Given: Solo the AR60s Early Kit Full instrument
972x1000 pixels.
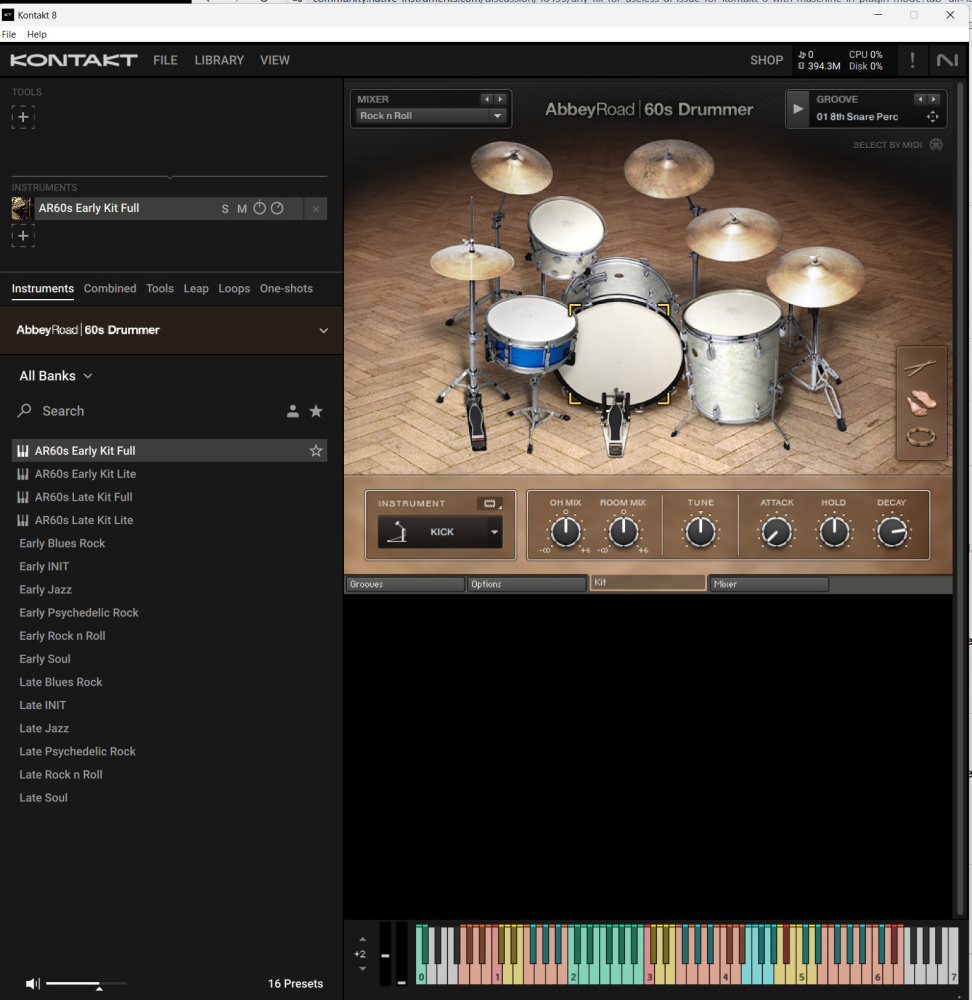Looking at the screenshot, I should pyautogui.click(x=225, y=209).
